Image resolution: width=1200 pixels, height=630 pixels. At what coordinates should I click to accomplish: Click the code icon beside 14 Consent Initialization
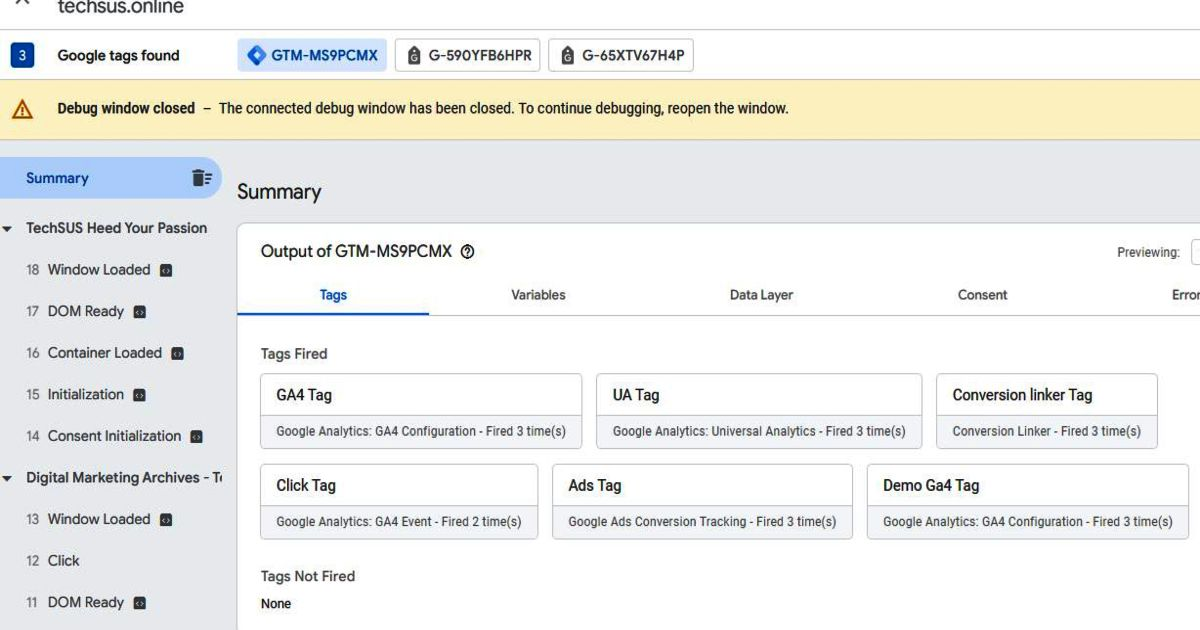point(197,437)
